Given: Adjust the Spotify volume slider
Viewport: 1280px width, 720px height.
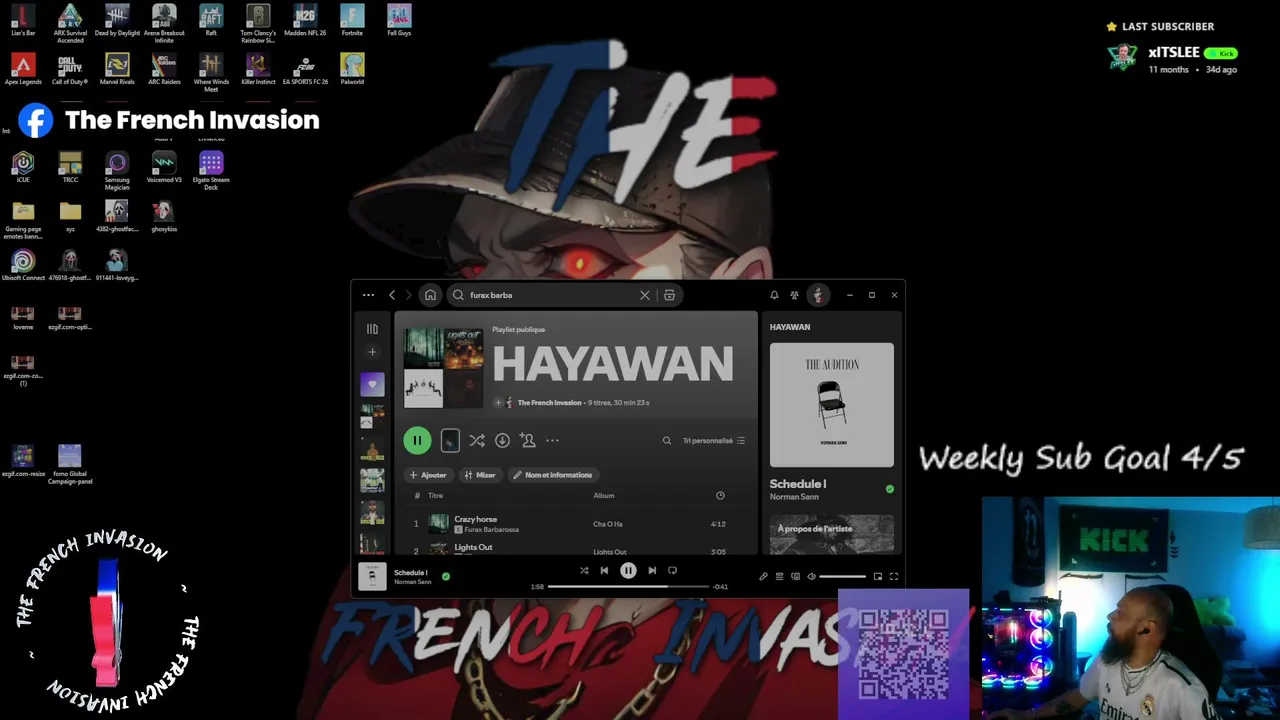Looking at the screenshot, I should point(842,577).
